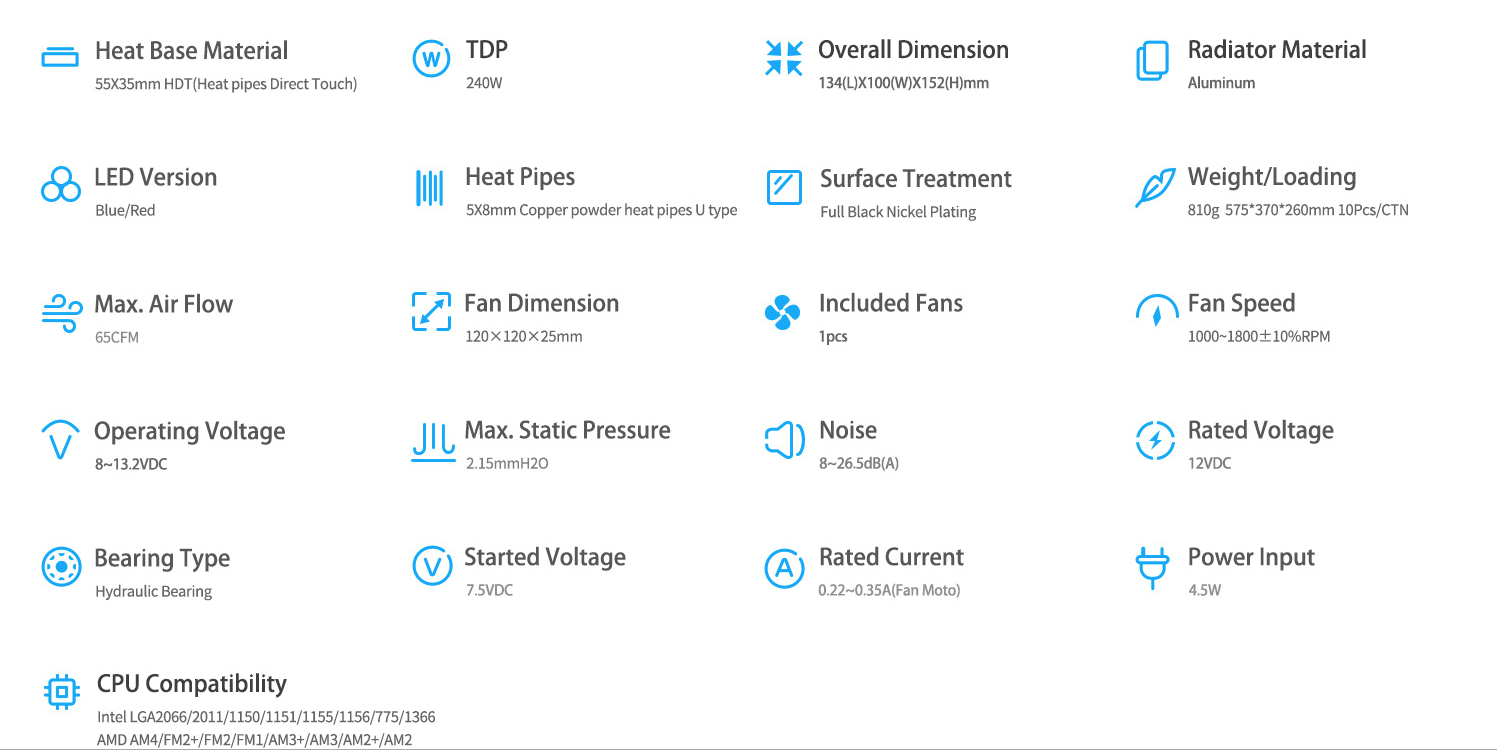The height and width of the screenshot is (750, 1497).
Task: Select the LED Version three-circles icon
Action: 61,185
